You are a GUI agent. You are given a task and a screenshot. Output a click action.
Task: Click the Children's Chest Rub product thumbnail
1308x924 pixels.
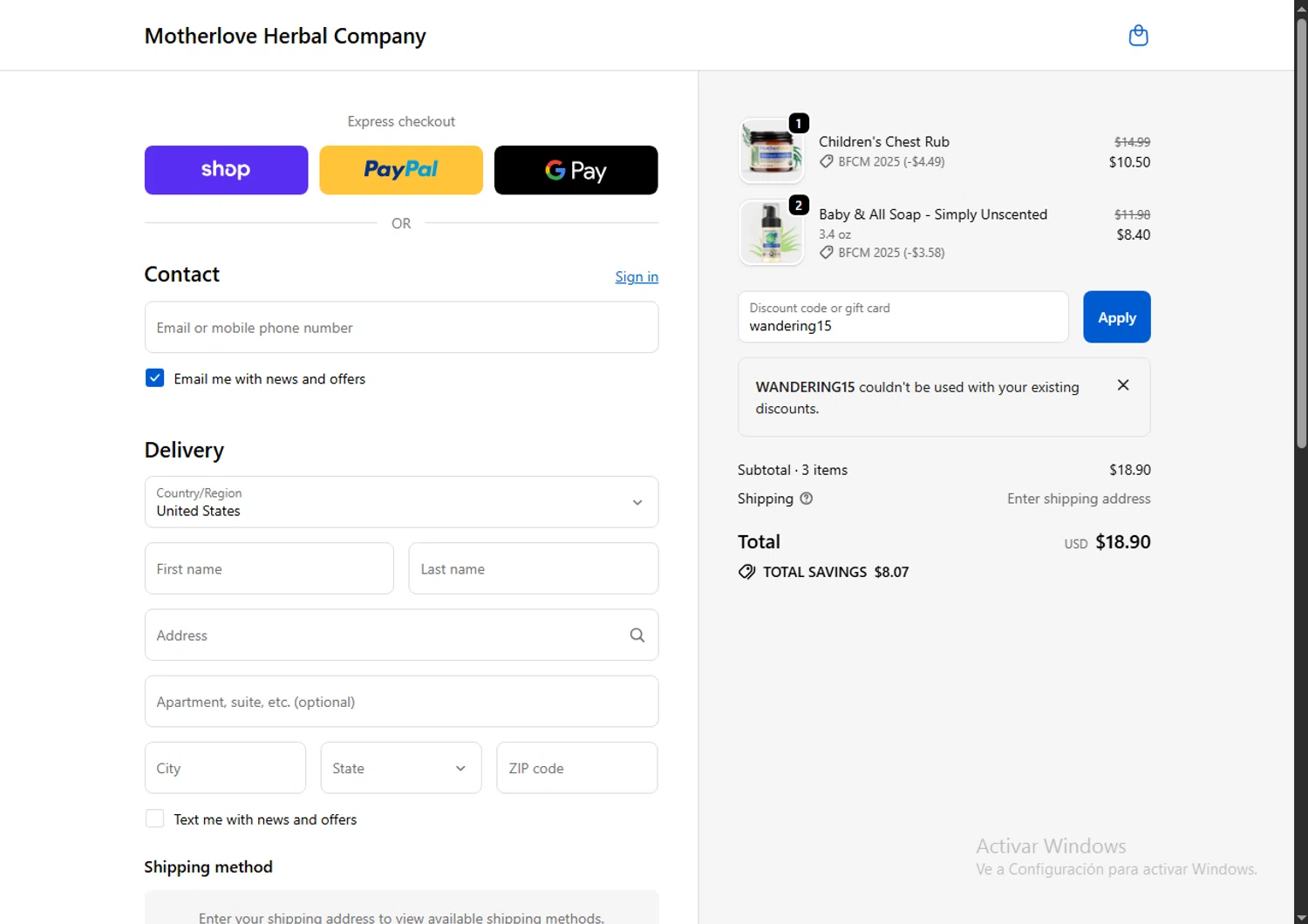(x=771, y=151)
